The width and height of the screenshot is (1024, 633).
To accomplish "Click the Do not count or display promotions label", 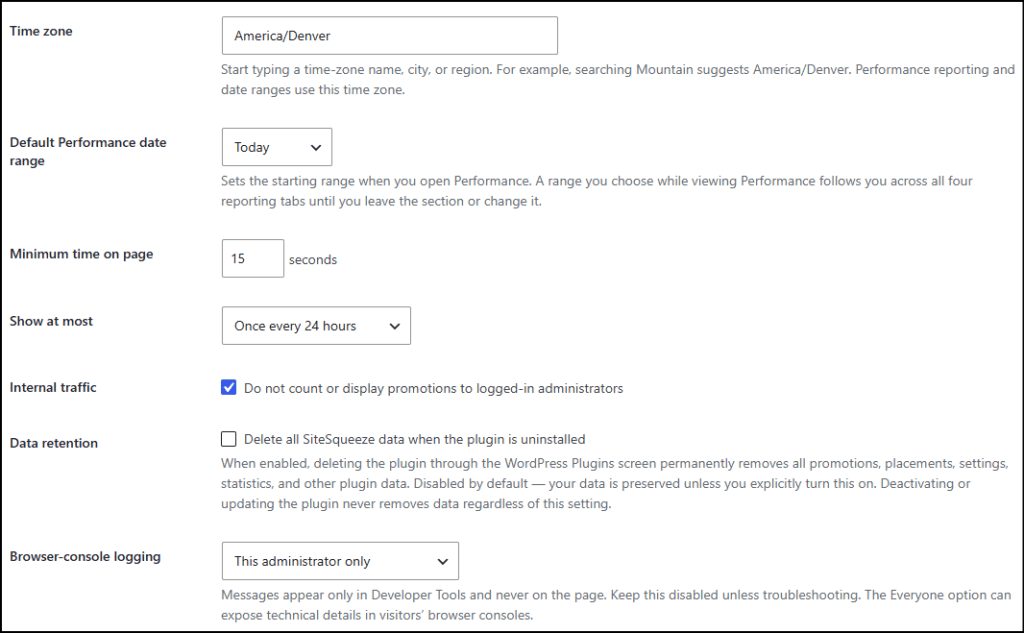I will tap(434, 388).
